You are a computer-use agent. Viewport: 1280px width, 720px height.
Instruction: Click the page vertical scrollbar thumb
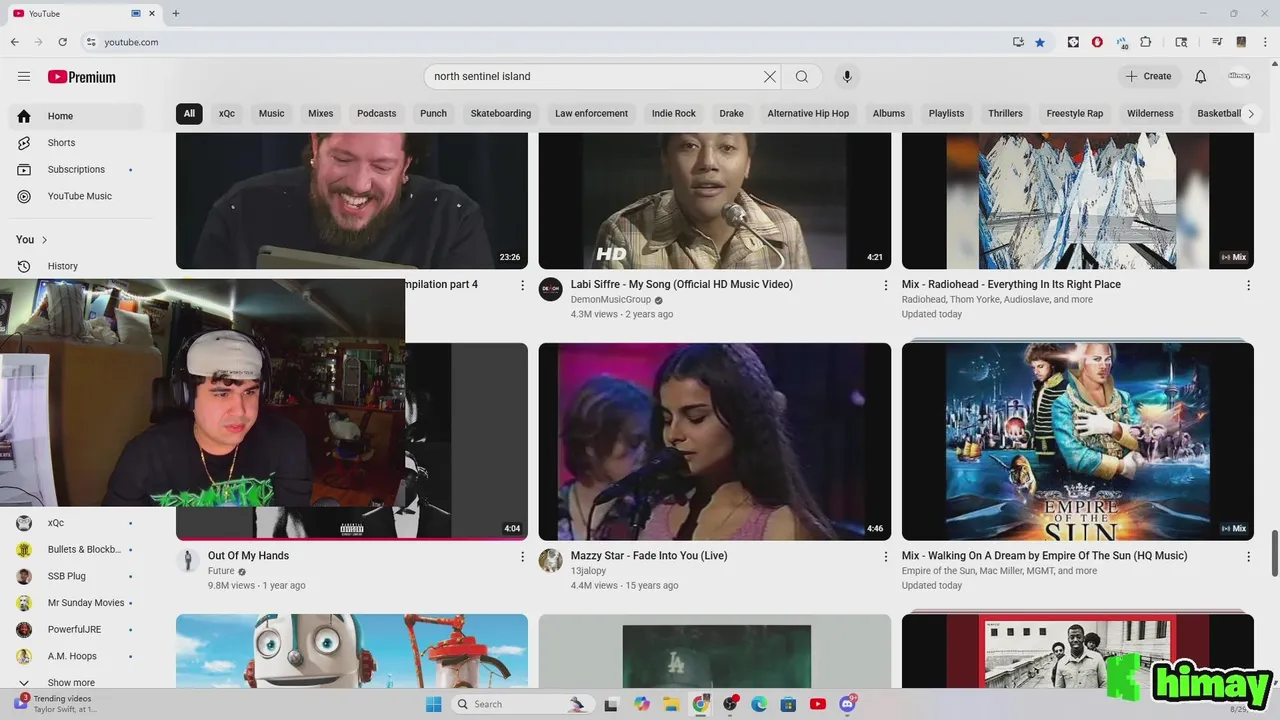click(x=1274, y=553)
